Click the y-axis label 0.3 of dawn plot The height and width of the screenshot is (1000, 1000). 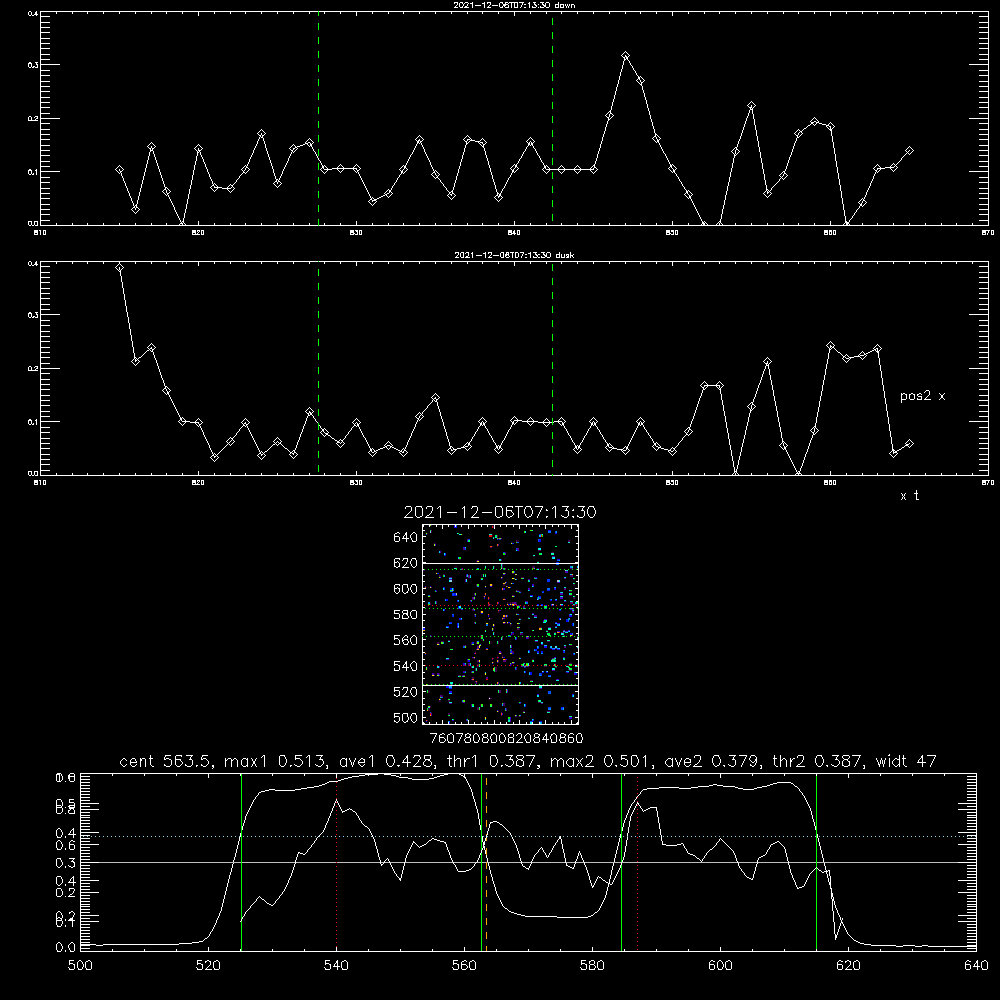coord(33,64)
